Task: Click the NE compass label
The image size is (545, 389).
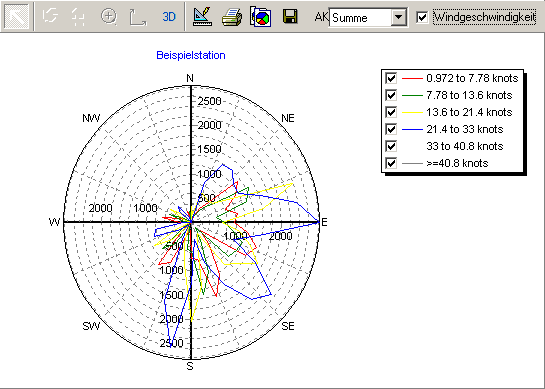Action: pyautogui.click(x=288, y=118)
